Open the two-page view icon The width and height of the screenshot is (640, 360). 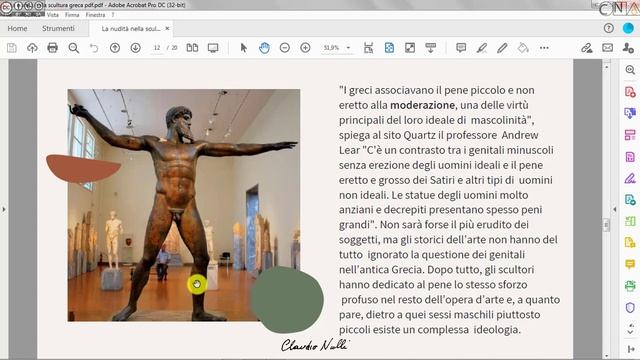[x=192, y=48]
